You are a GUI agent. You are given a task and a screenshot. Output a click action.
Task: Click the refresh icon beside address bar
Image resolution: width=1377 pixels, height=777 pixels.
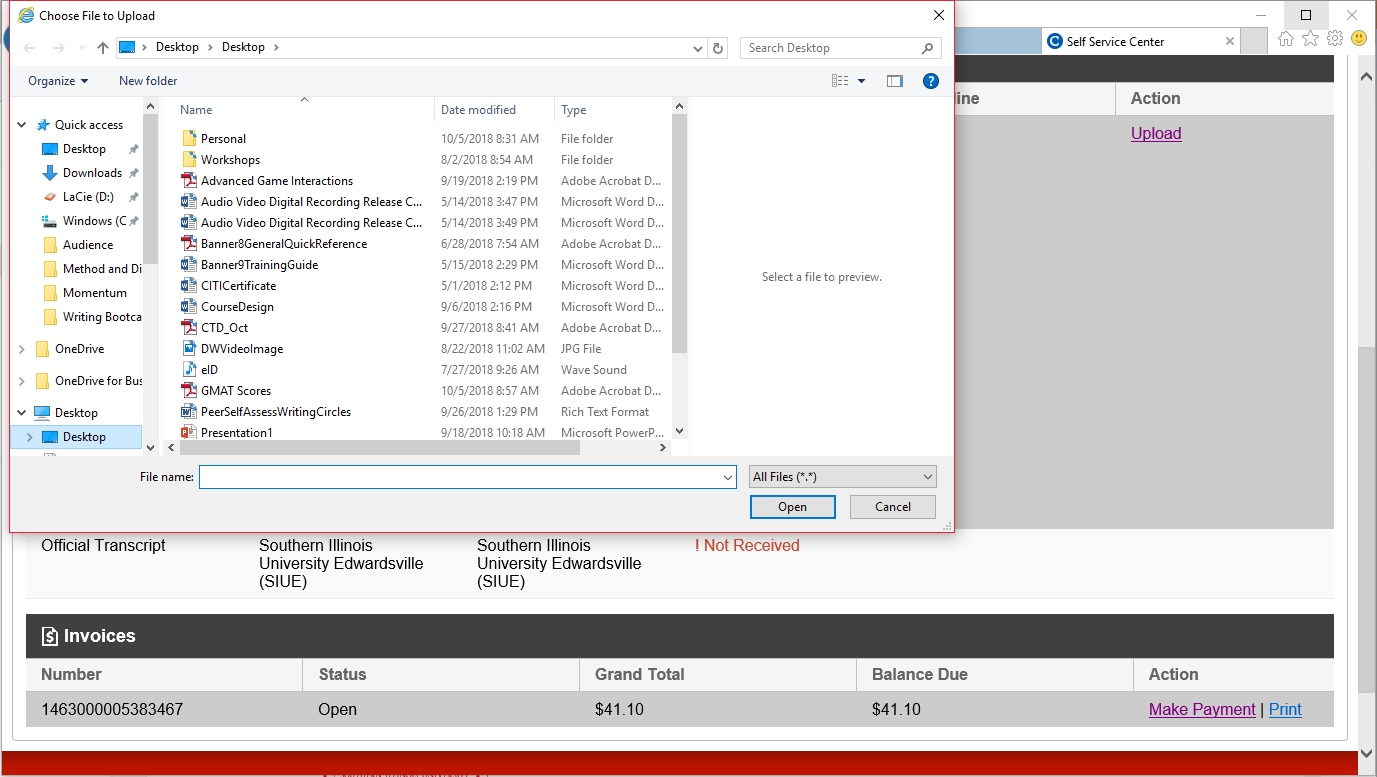[717, 48]
